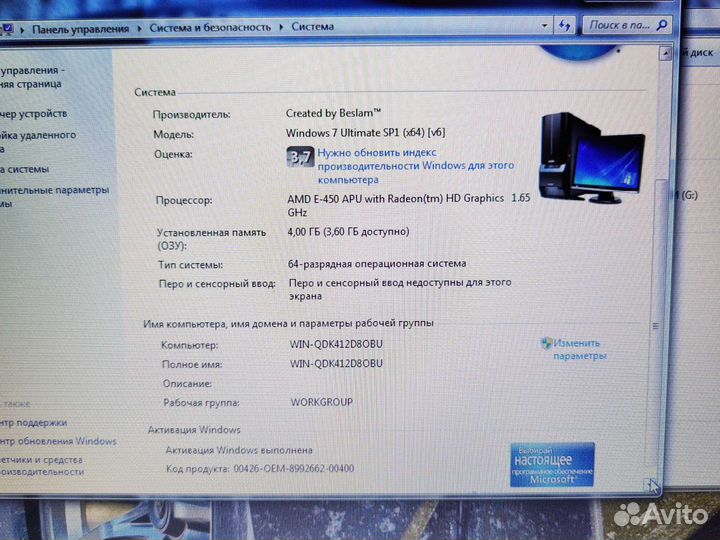Expand arrow after Система и безопасность breadcrumb

click(x=281, y=27)
